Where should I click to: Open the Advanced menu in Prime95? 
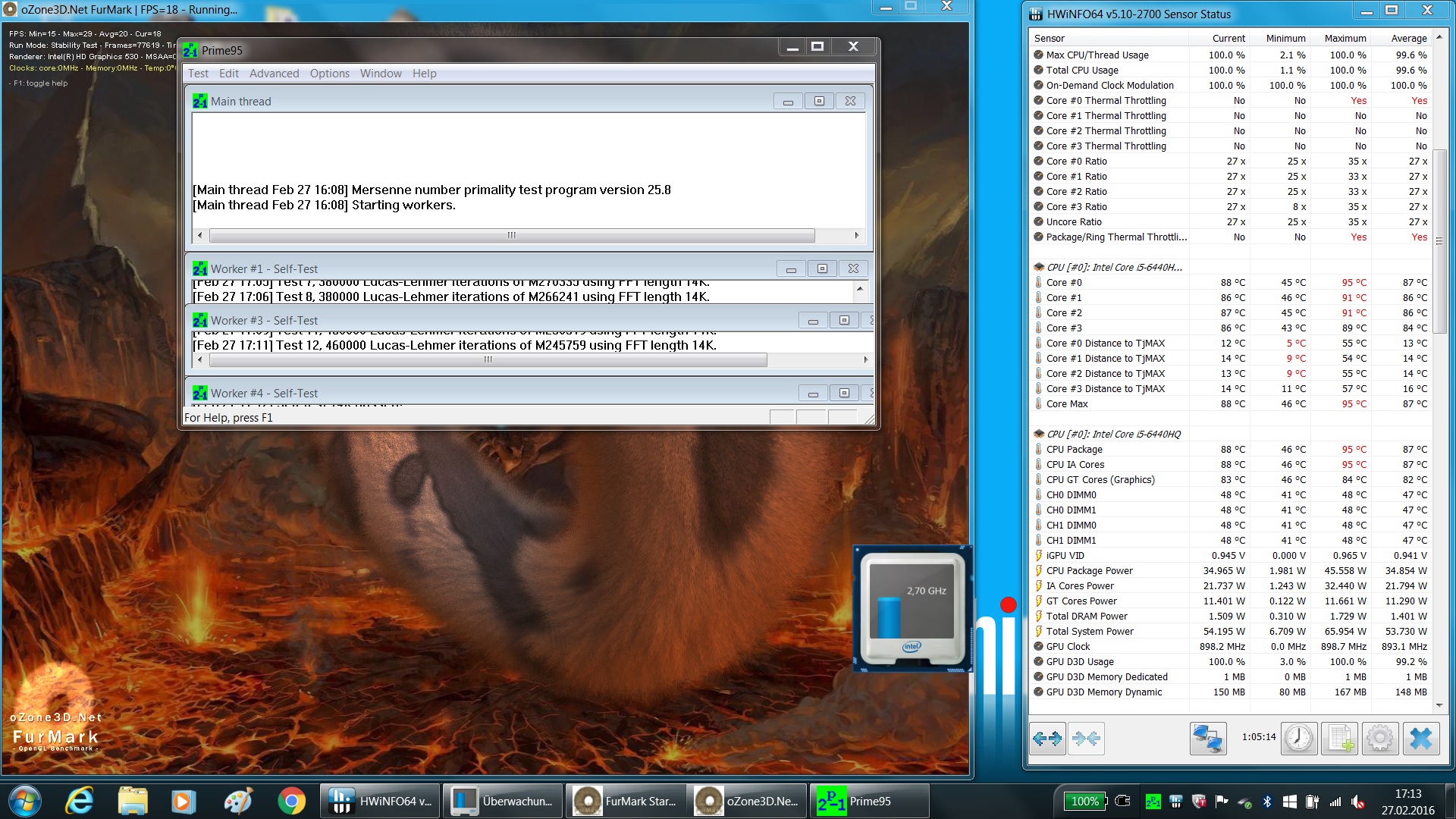(x=274, y=74)
